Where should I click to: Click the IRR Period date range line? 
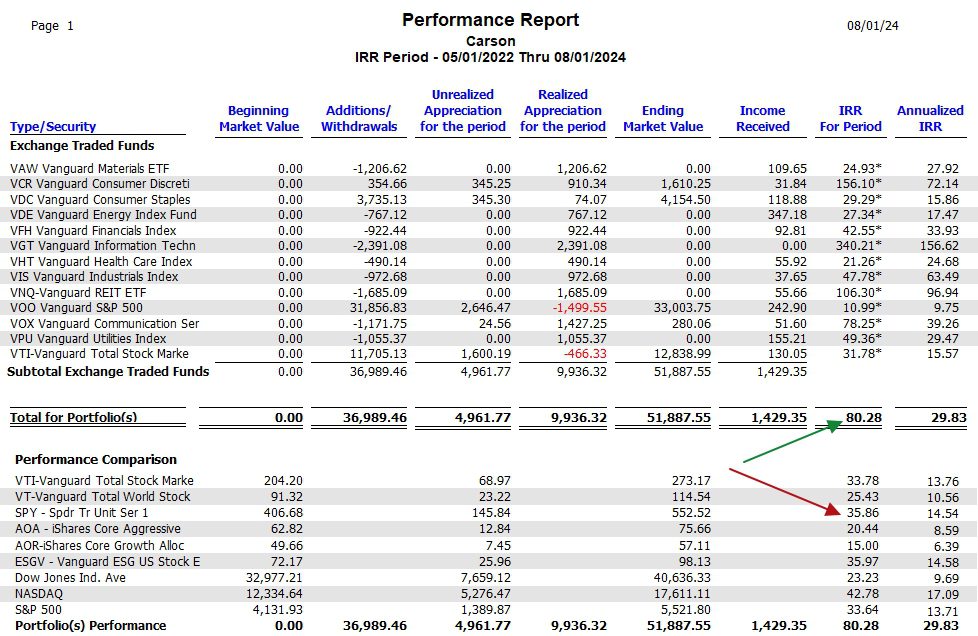[x=490, y=57]
